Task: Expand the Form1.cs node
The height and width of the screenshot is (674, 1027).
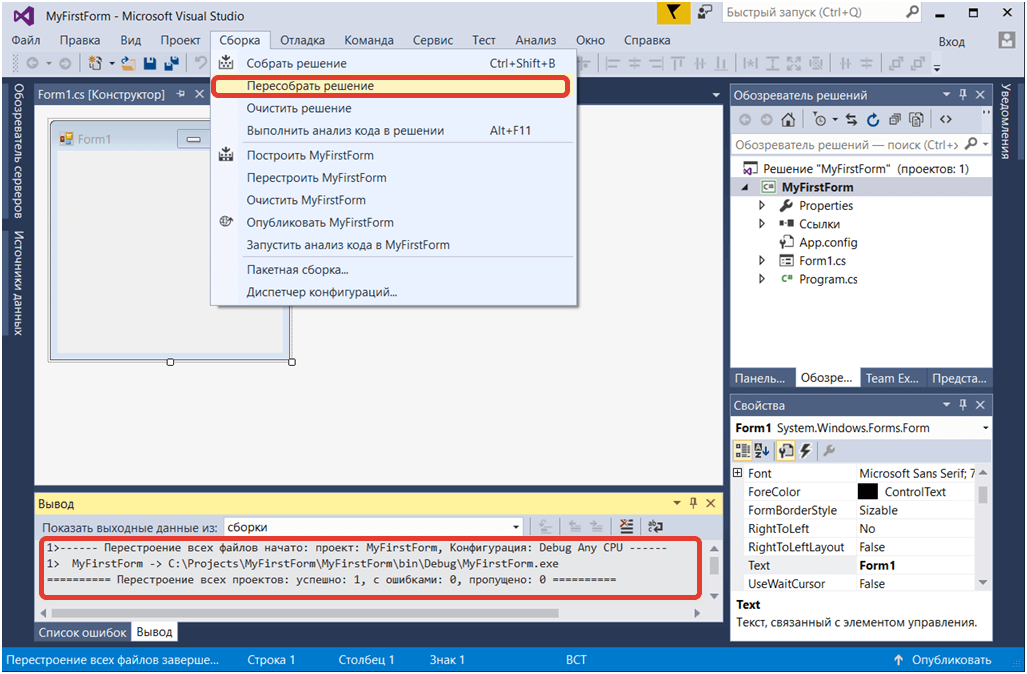Action: [x=761, y=261]
